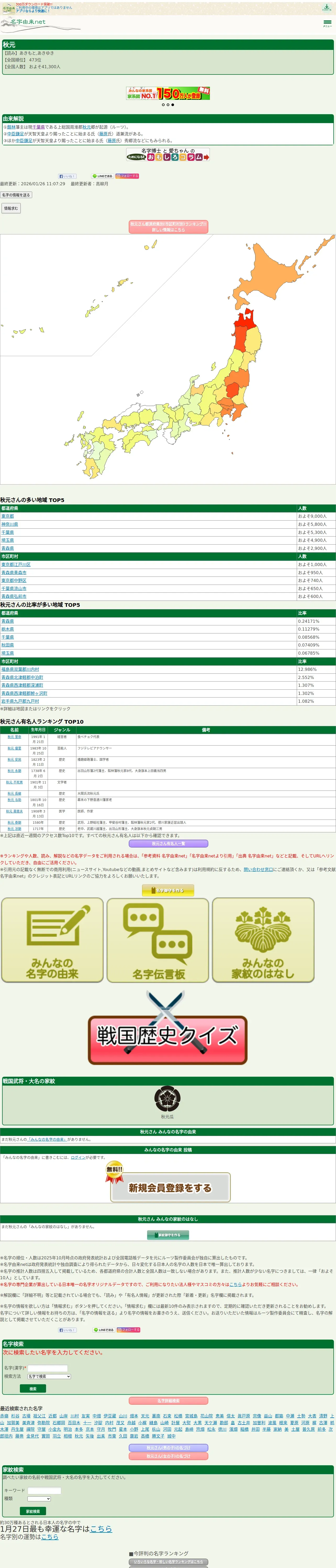Click the Facebook いいね button below 由来解説
This screenshot has width=336, height=1568.
pos(67,176)
